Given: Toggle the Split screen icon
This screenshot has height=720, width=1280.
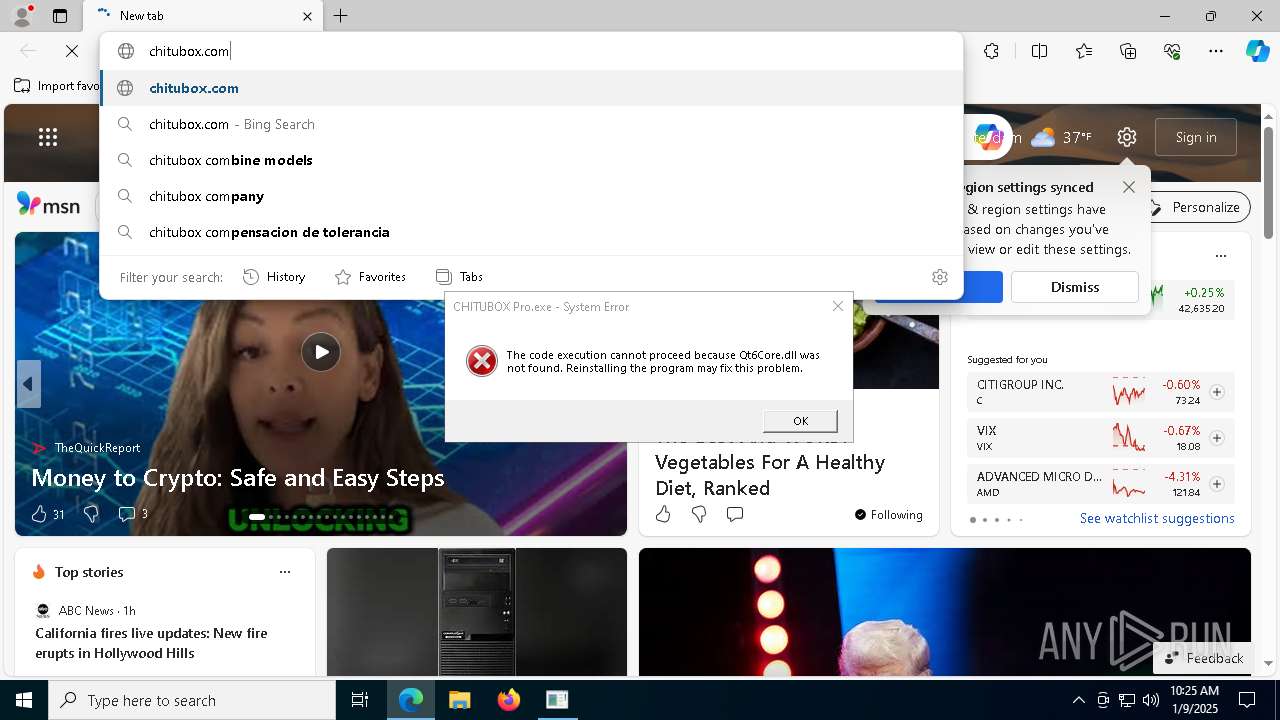Looking at the screenshot, I should (1039, 51).
